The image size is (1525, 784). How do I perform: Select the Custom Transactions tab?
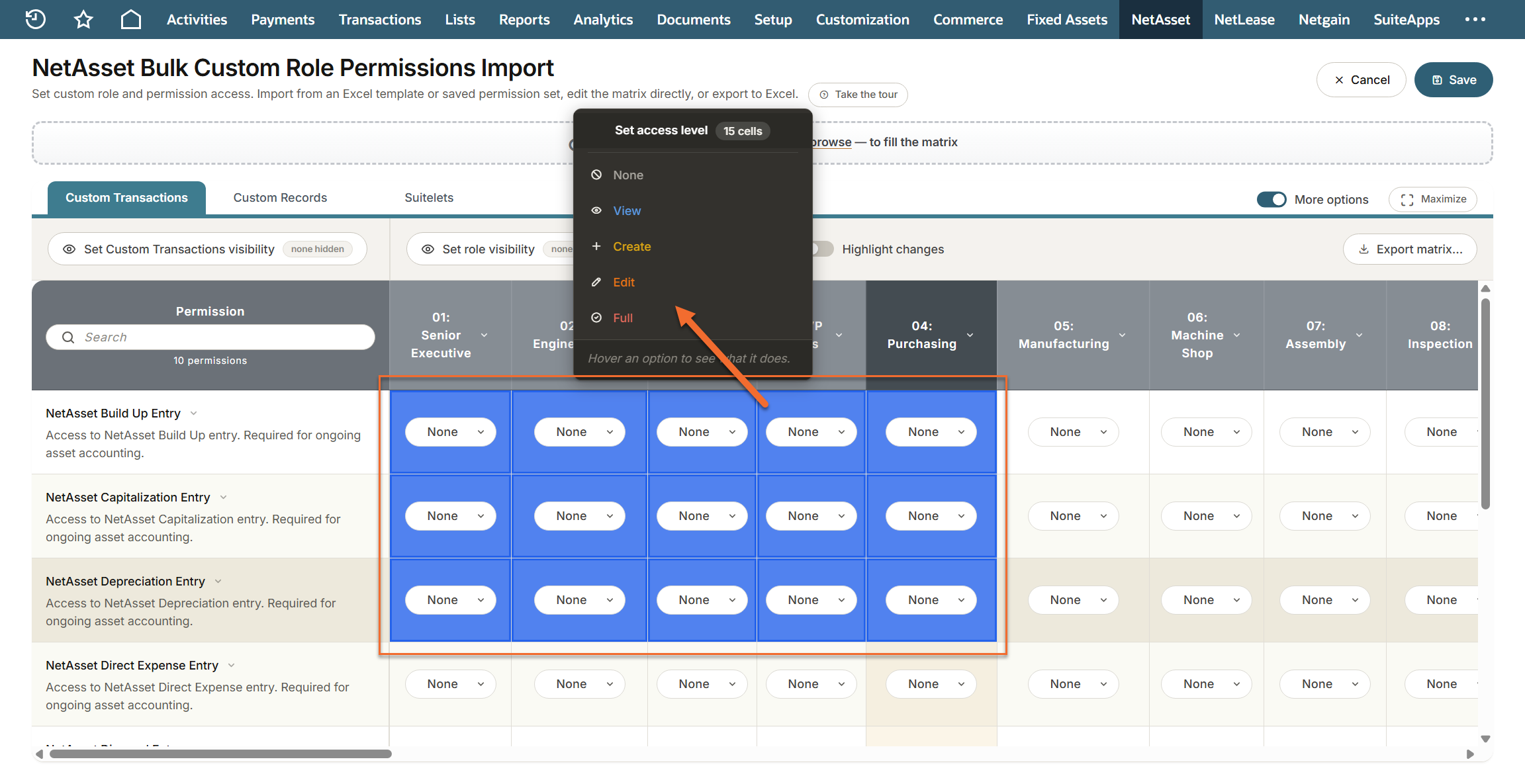126,198
